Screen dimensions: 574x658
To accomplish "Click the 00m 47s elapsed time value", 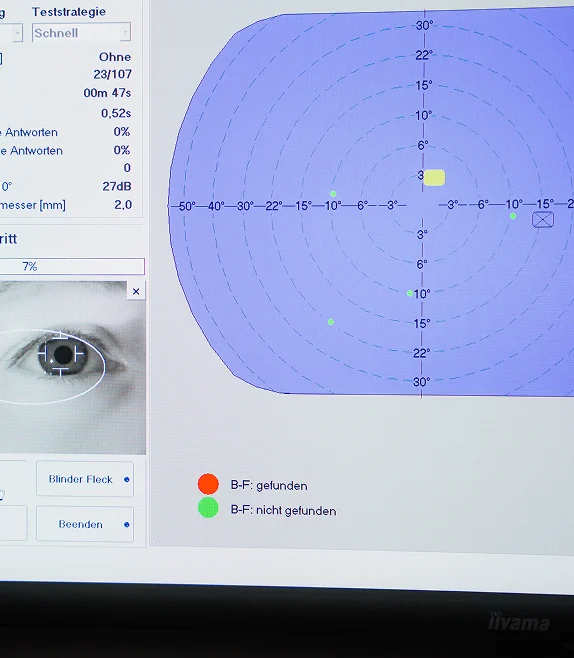I will 107,93.
